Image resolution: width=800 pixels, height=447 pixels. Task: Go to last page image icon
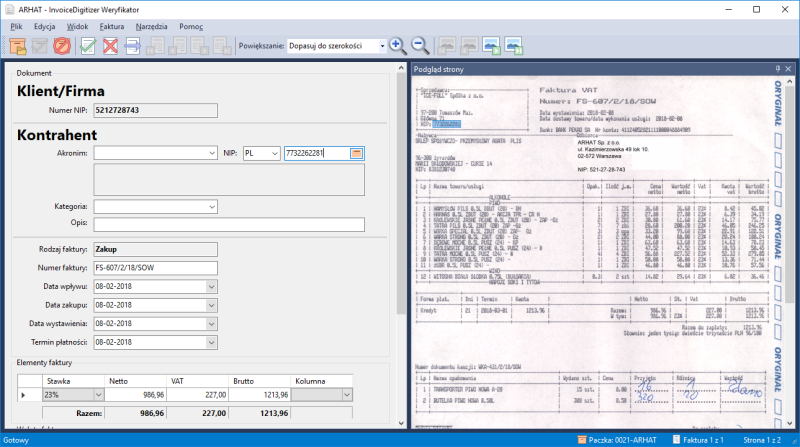pos(514,46)
